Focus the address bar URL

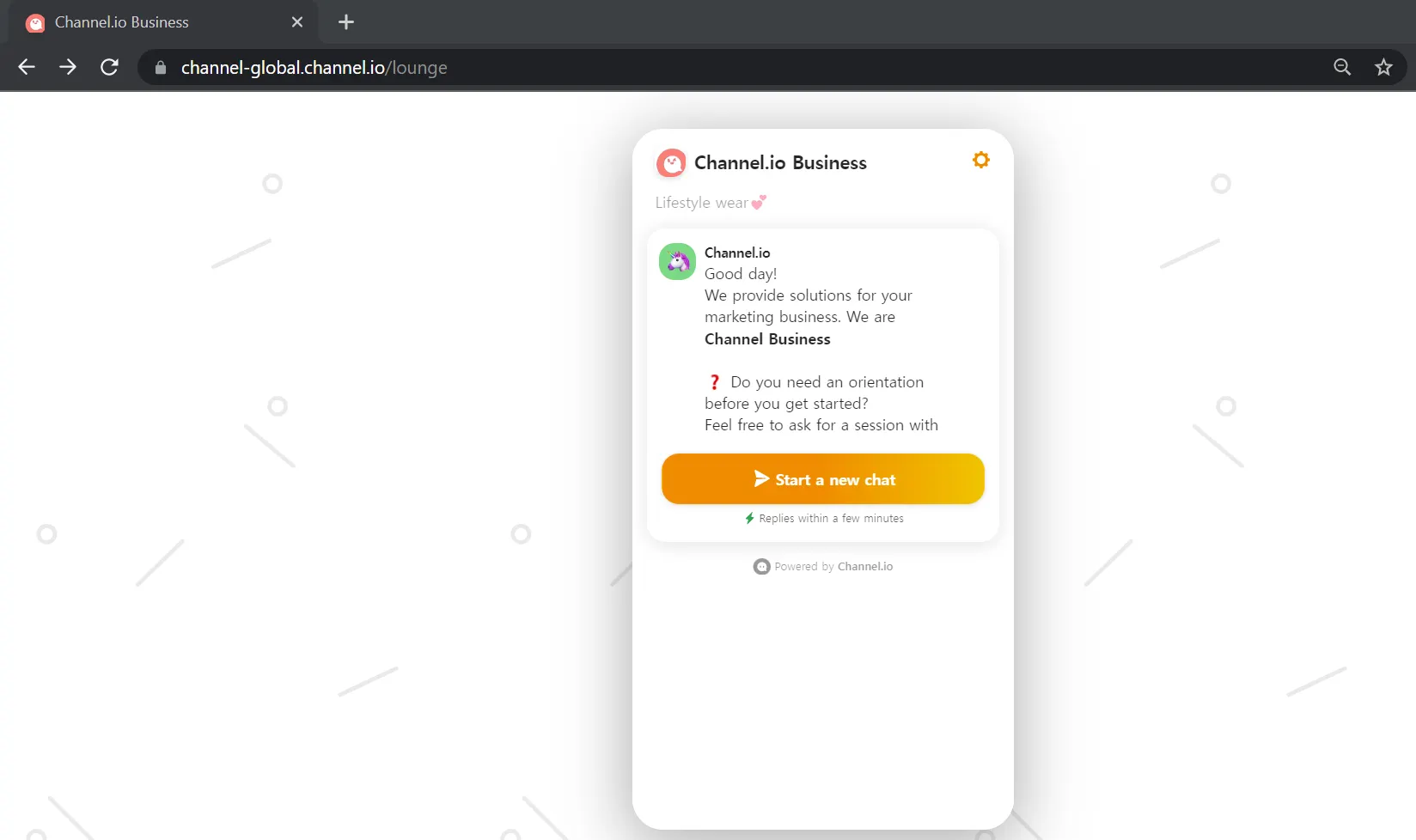pyautogui.click(x=314, y=68)
